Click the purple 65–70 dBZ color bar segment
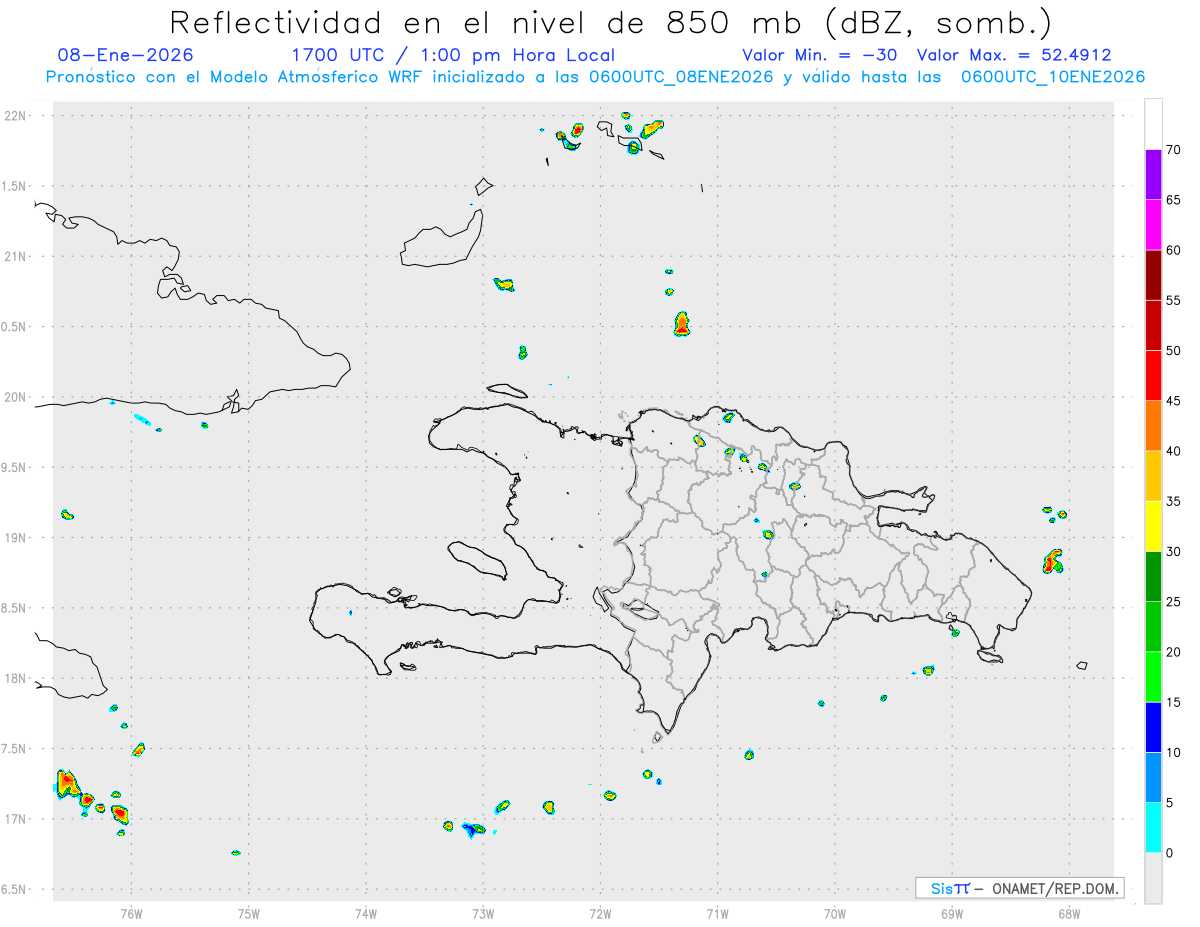The height and width of the screenshot is (927, 1200). click(1153, 175)
